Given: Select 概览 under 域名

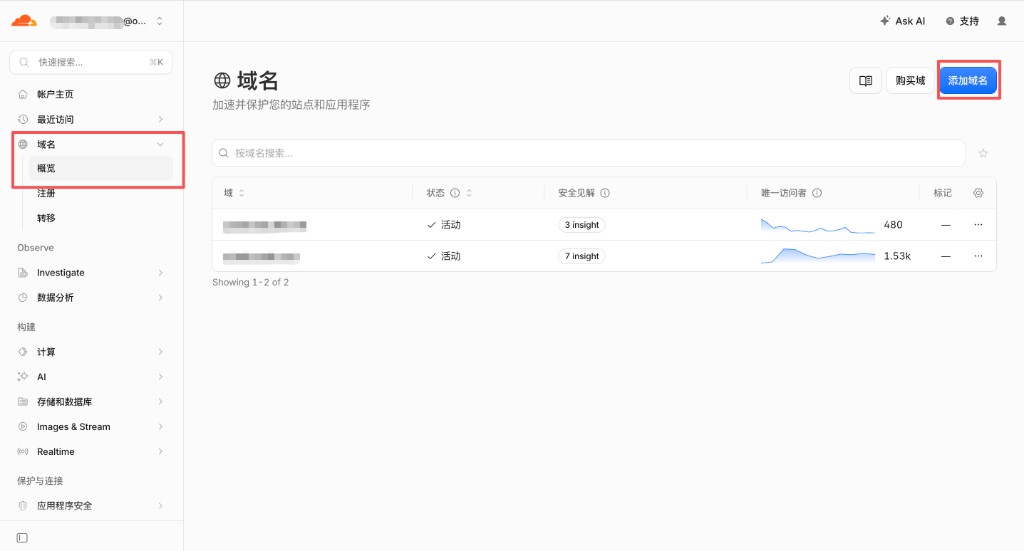Looking at the screenshot, I should 100,168.
